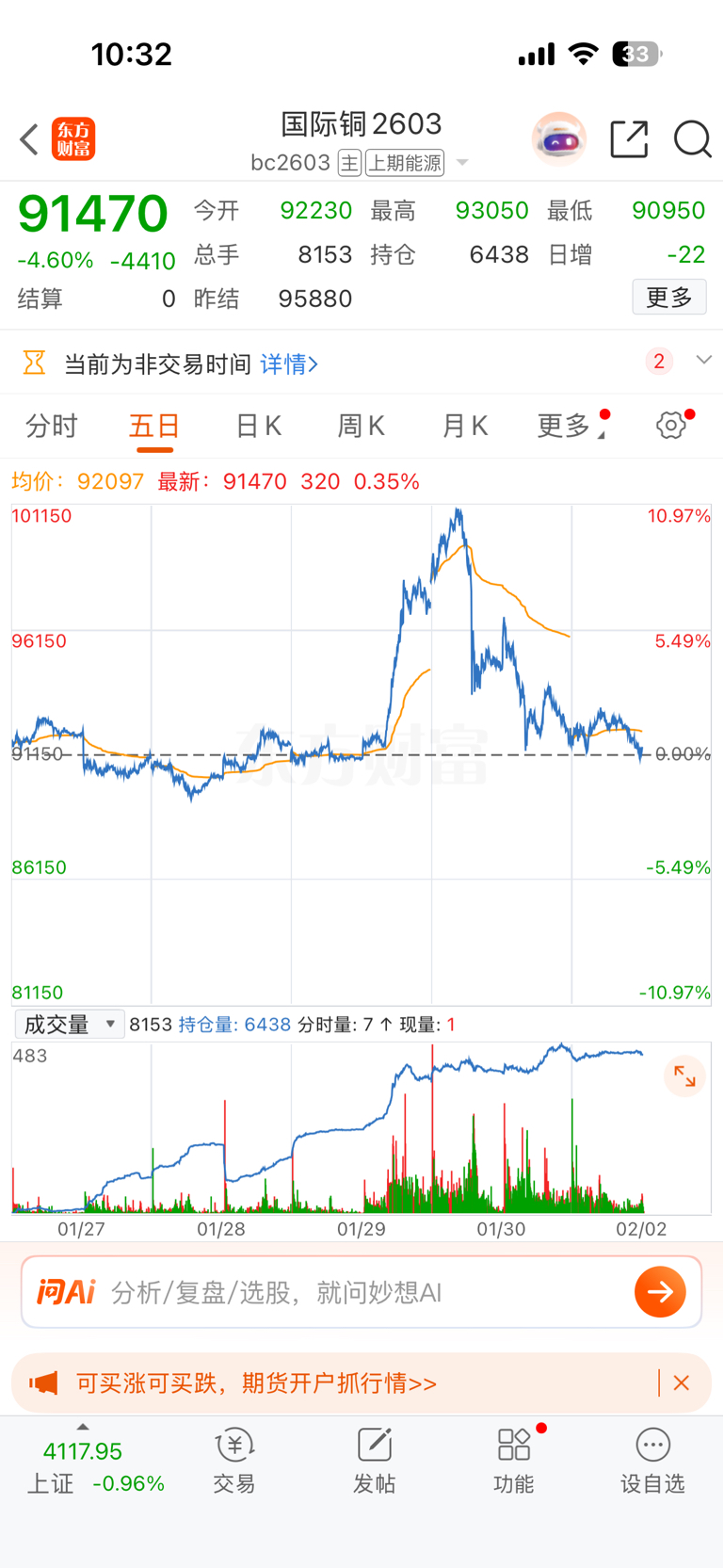Tap the share icon
The width and height of the screenshot is (724, 1568).
[629, 139]
